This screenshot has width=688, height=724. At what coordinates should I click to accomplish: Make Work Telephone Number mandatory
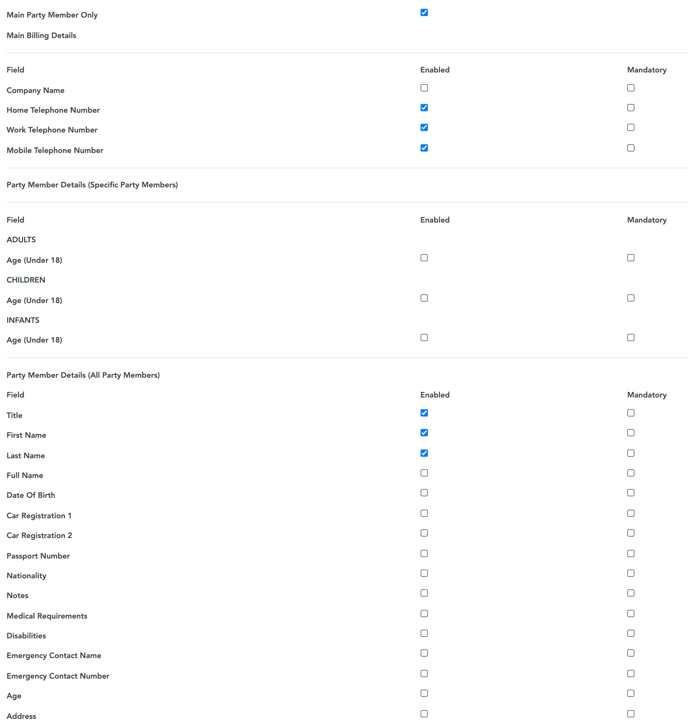(x=631, y=127)
